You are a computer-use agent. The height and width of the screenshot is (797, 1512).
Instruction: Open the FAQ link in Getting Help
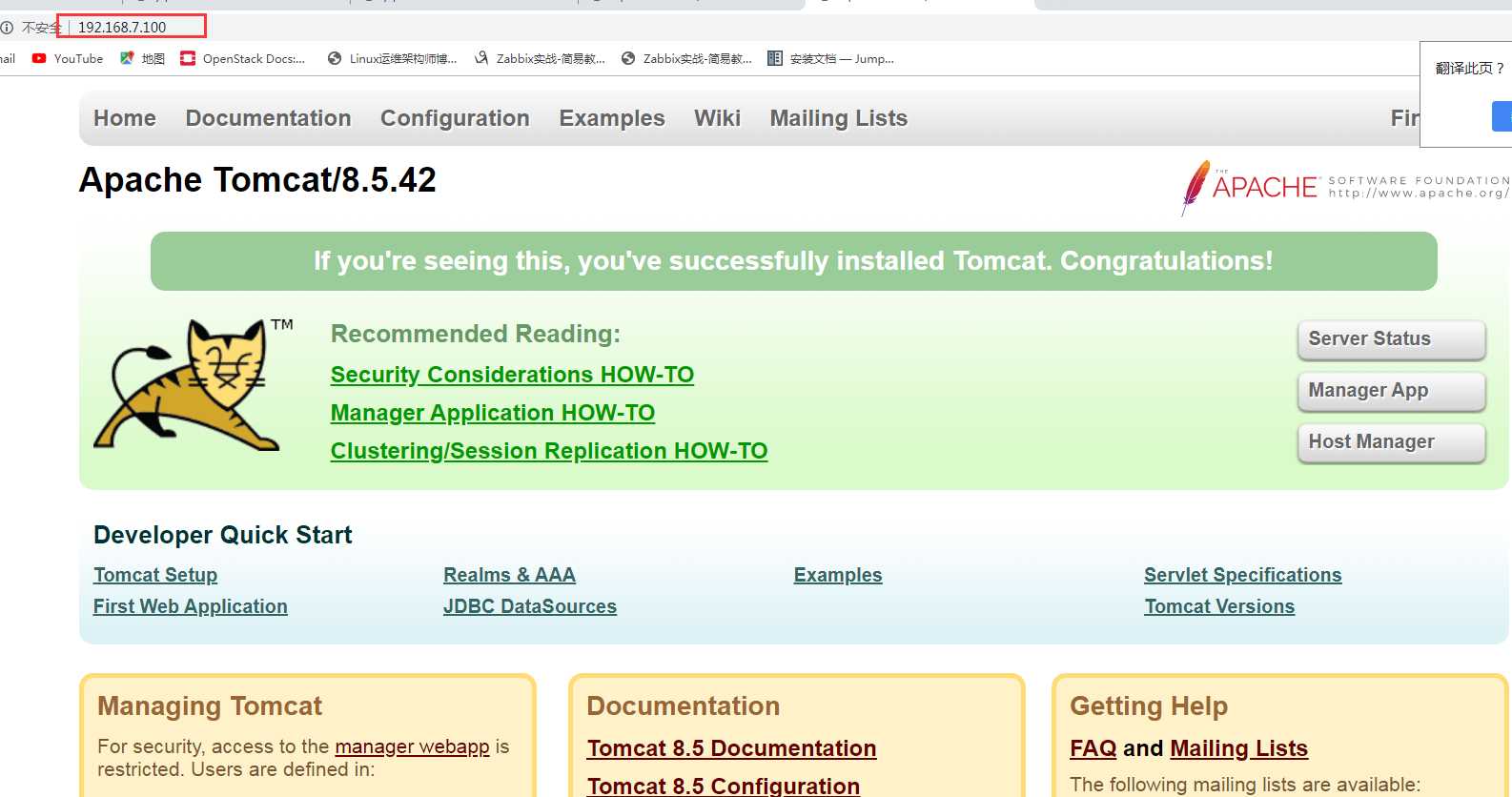point(1093,748)
